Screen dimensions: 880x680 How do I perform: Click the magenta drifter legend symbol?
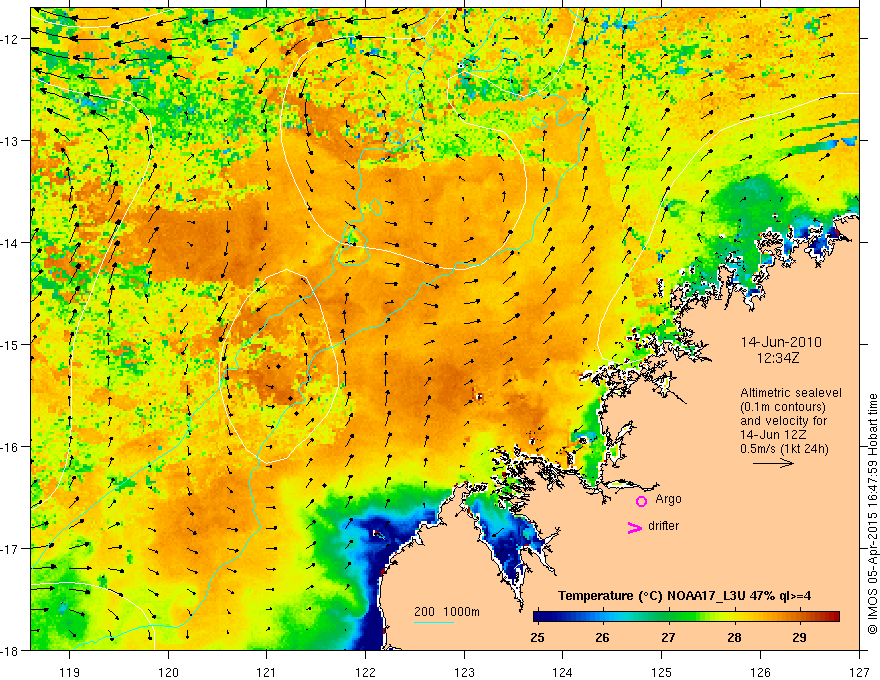click(635, 527)
